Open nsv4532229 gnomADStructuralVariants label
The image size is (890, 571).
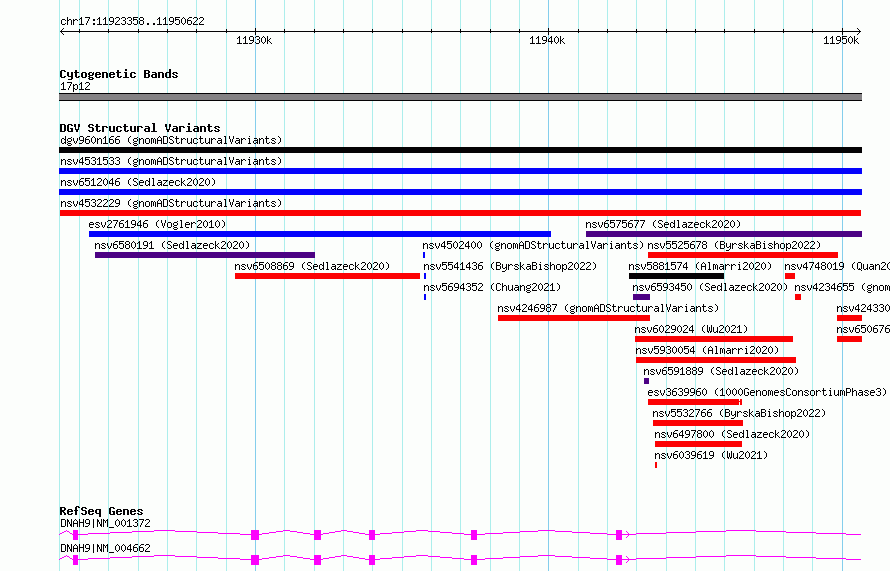tap(171, 203)
